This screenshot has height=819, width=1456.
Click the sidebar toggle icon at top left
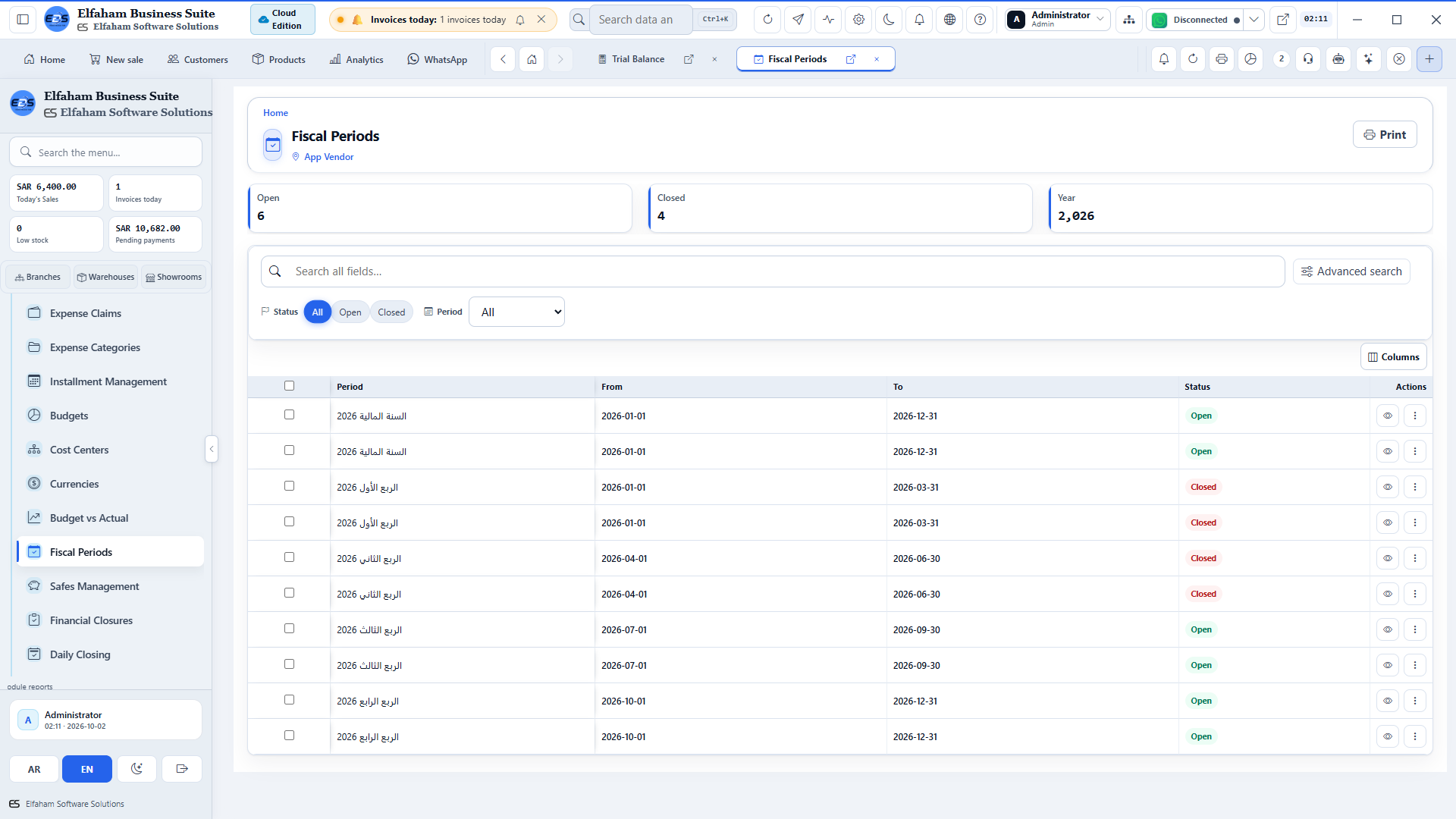[x=23, y=20]
